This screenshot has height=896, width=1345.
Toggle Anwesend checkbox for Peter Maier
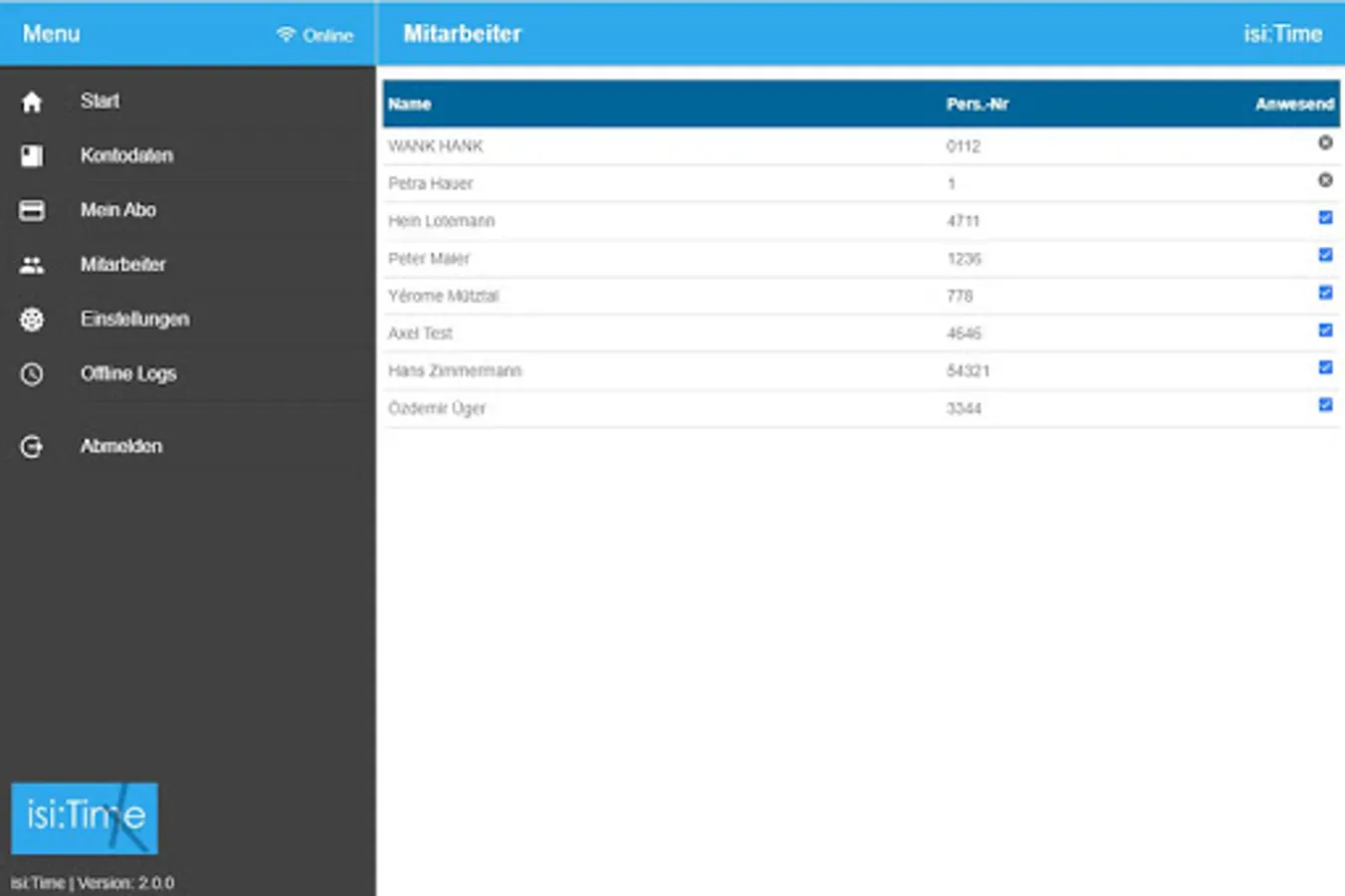click(x=1325, y=255)
